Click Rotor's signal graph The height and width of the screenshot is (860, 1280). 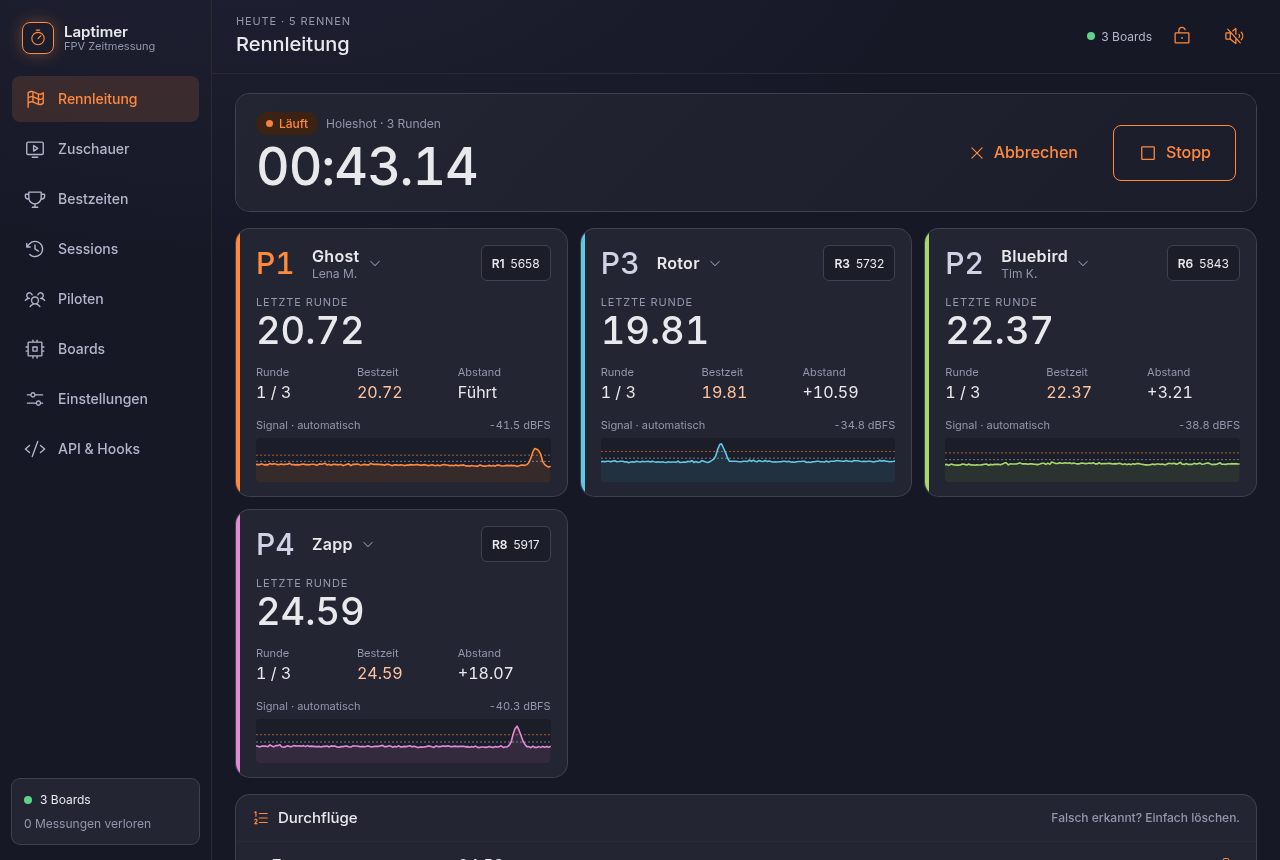[x=748, y=460]
